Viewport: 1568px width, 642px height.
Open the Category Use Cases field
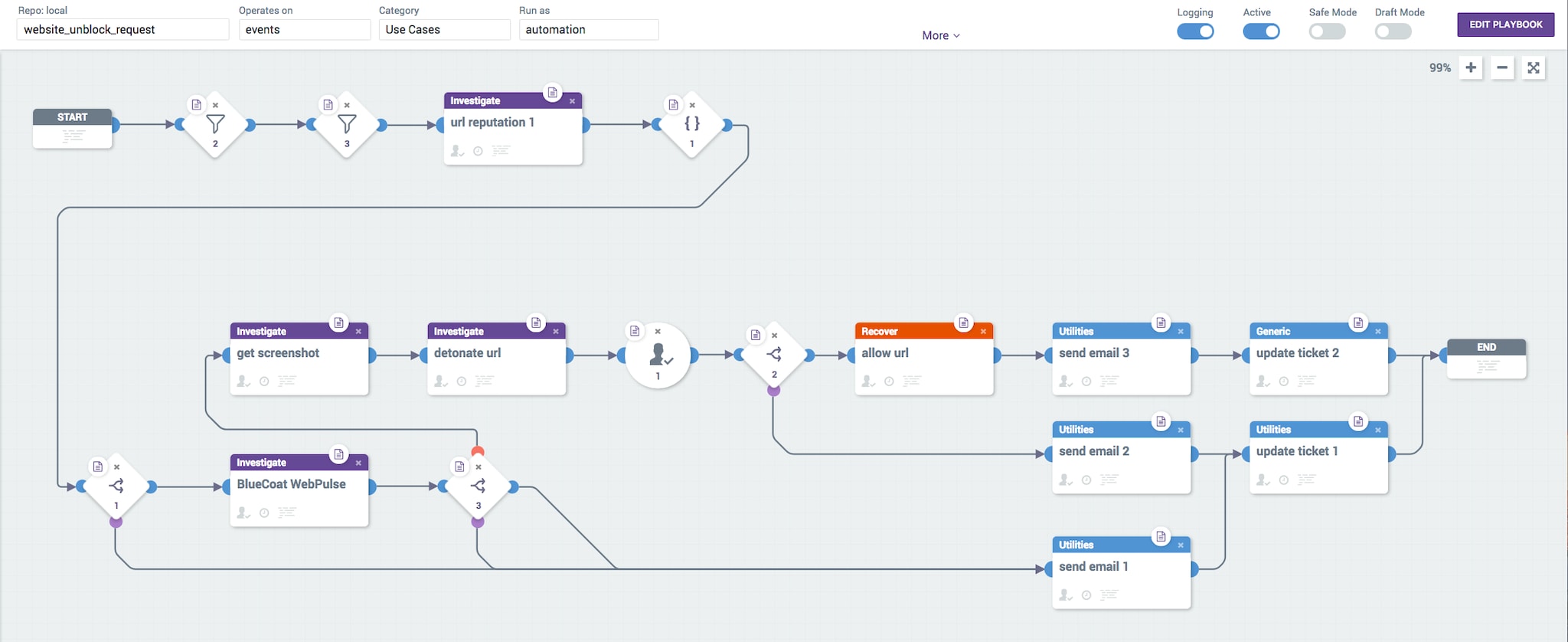click(x=445, y=29)
